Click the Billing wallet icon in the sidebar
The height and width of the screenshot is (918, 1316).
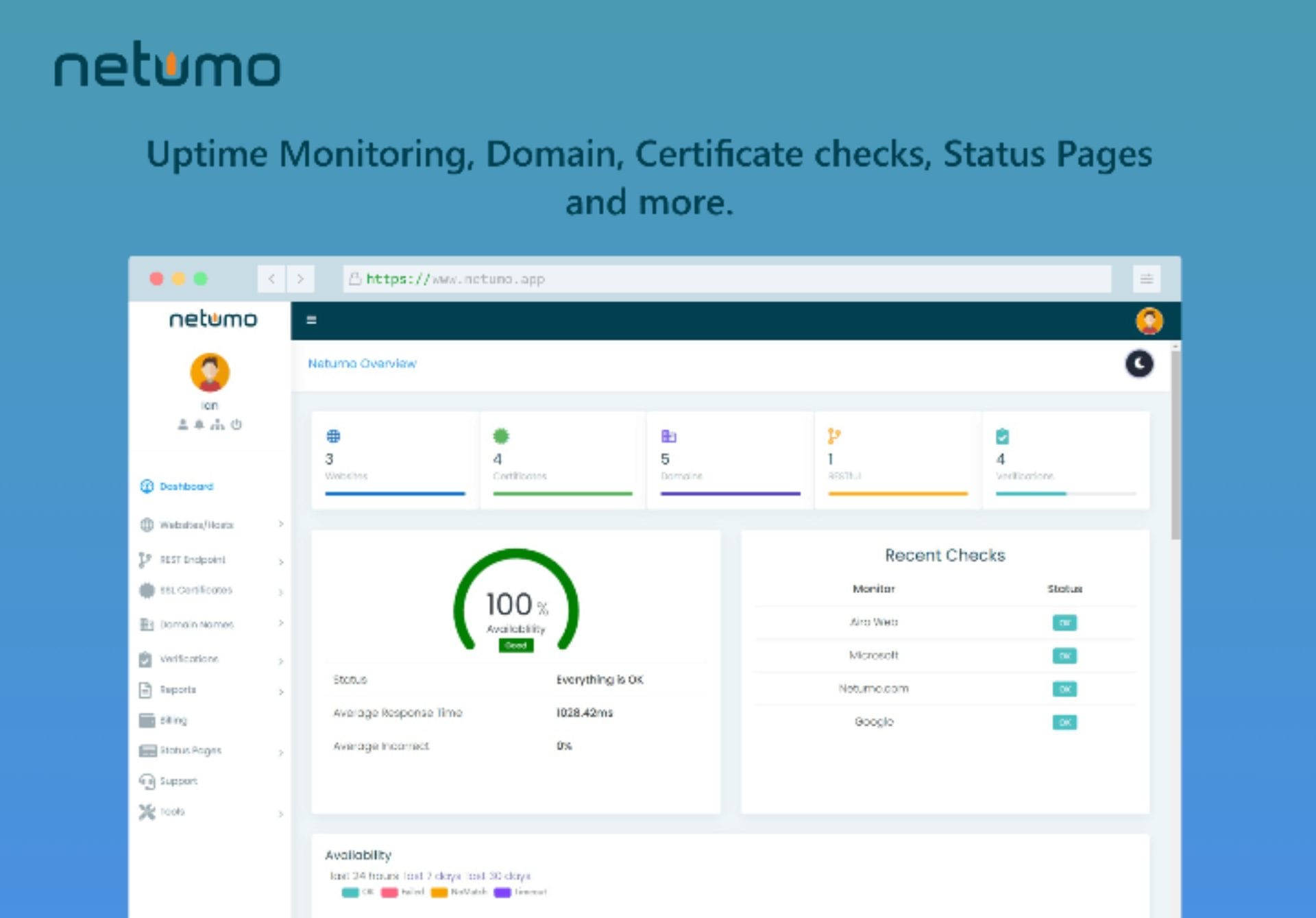tap(147, 720)
